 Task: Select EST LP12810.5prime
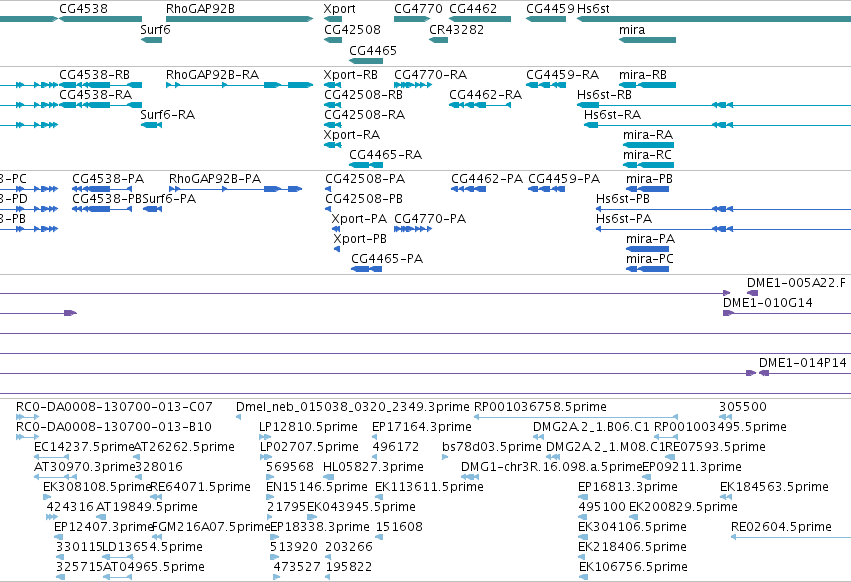(308, 427)
